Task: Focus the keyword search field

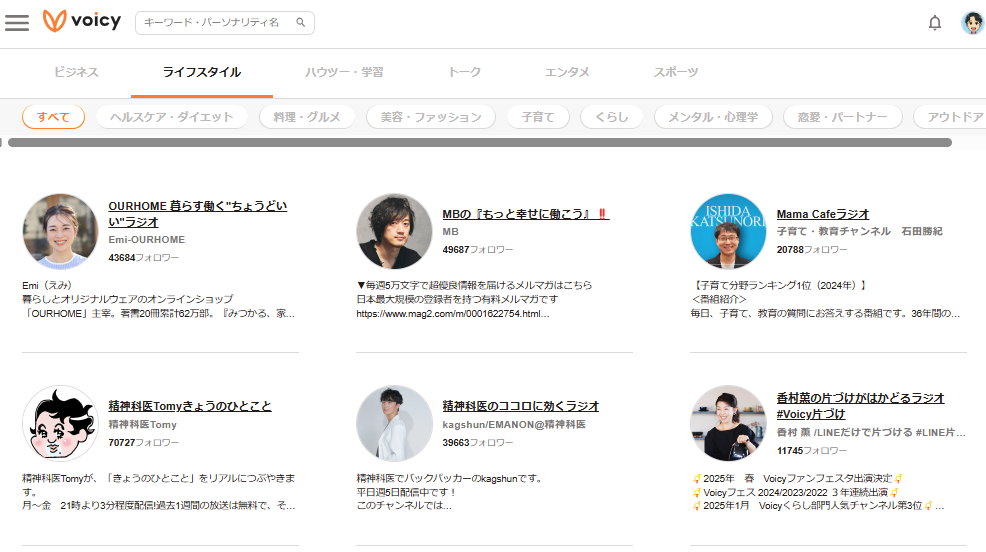Action: coord(224,23)
